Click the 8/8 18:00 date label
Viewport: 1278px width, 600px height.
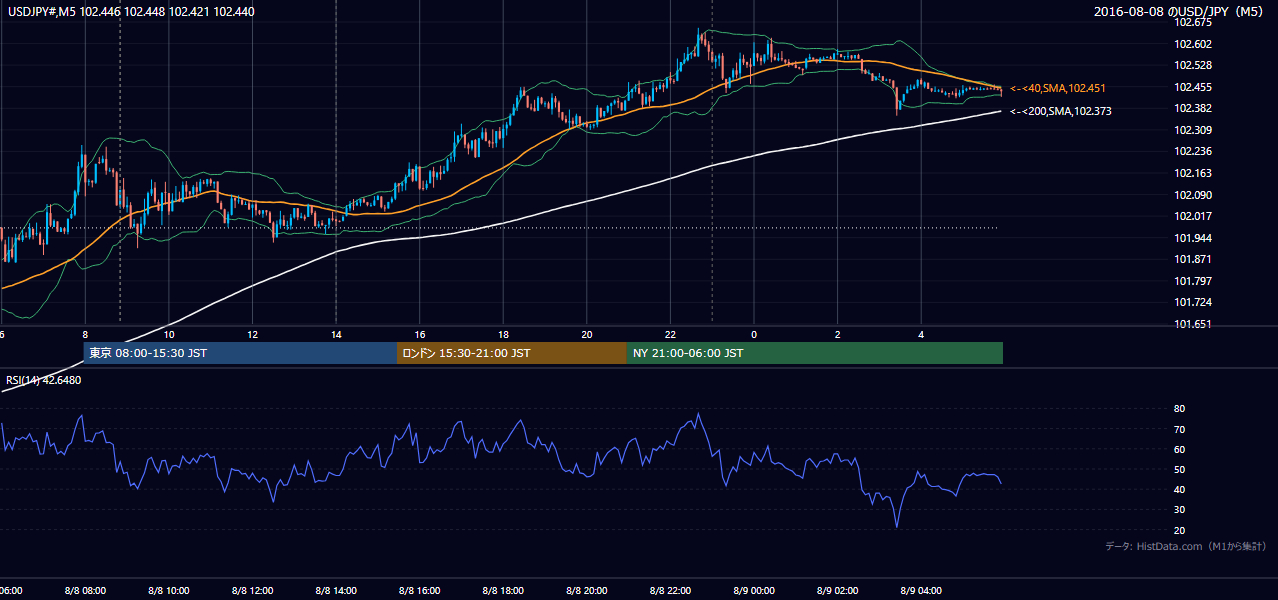pos(503,591)
